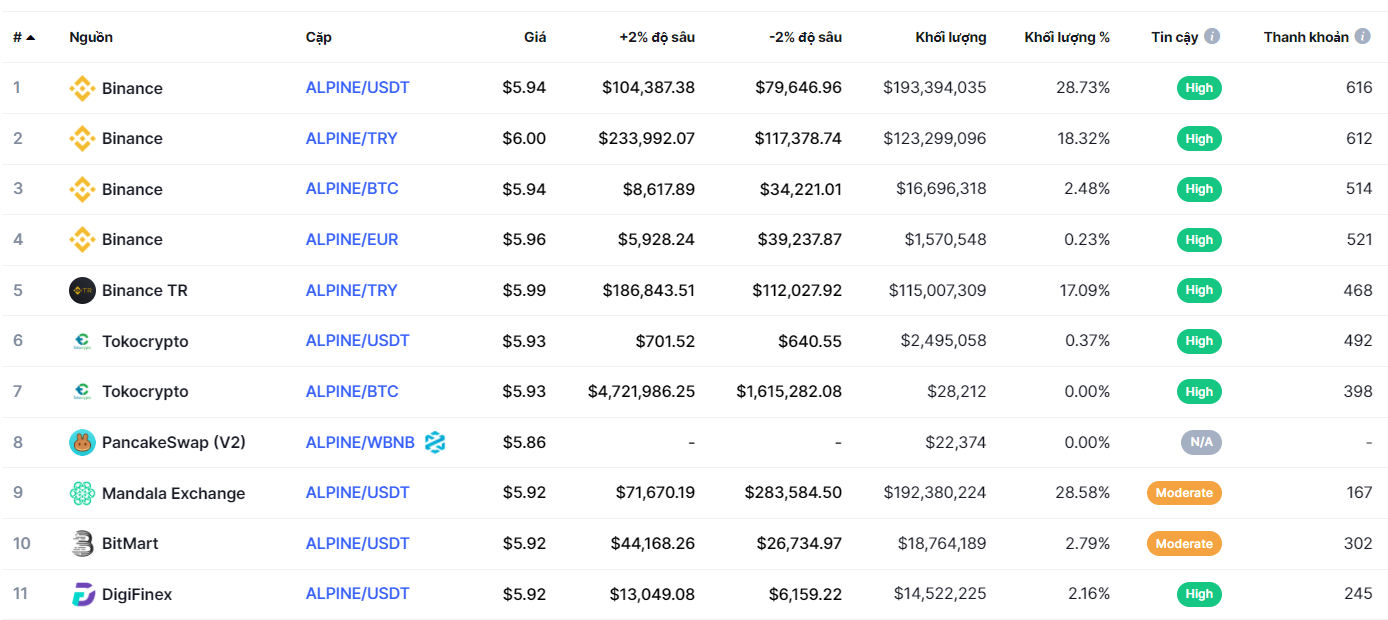Sort by the # column arrow

tap(31, 37)
